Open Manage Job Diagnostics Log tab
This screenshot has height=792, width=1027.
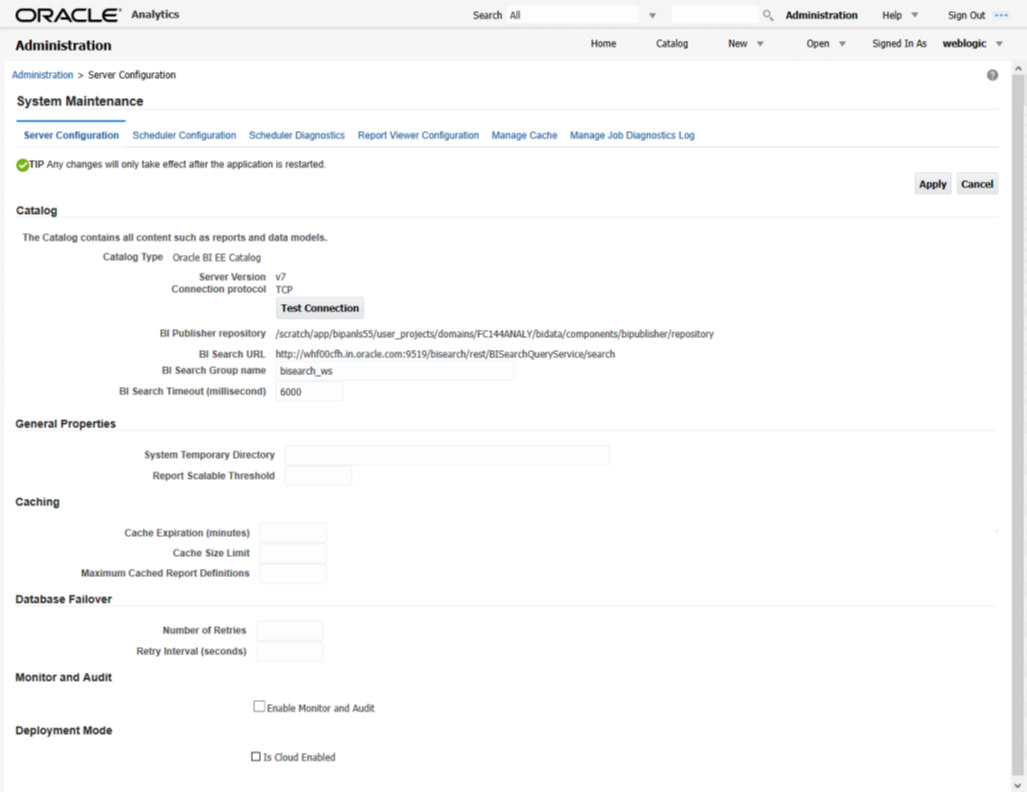click(632, 135)
